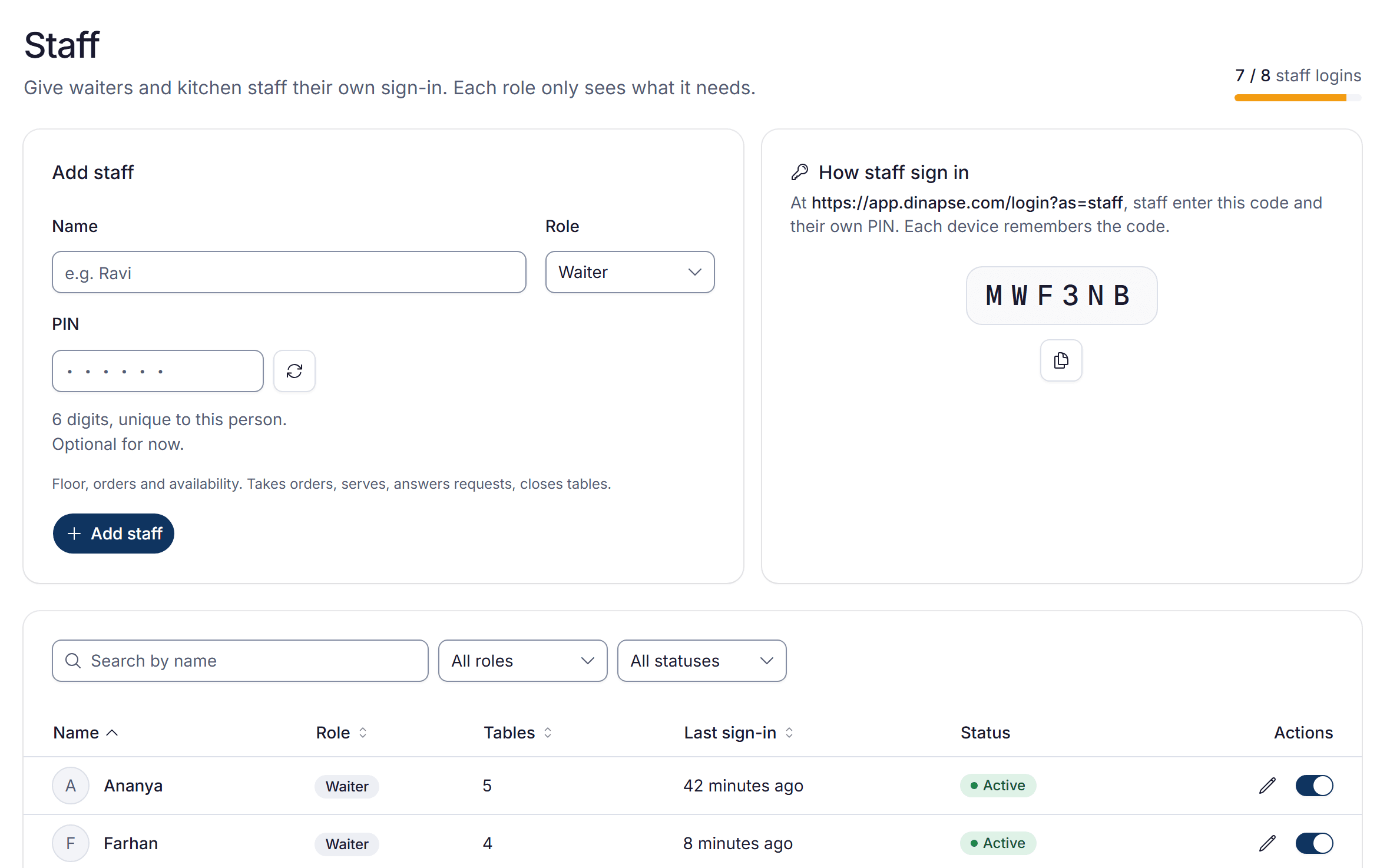Click the key icon beside How staff sign in
Image resolution: width=1390 pixels, height=868 pixels.
click(x=800, y=172)
